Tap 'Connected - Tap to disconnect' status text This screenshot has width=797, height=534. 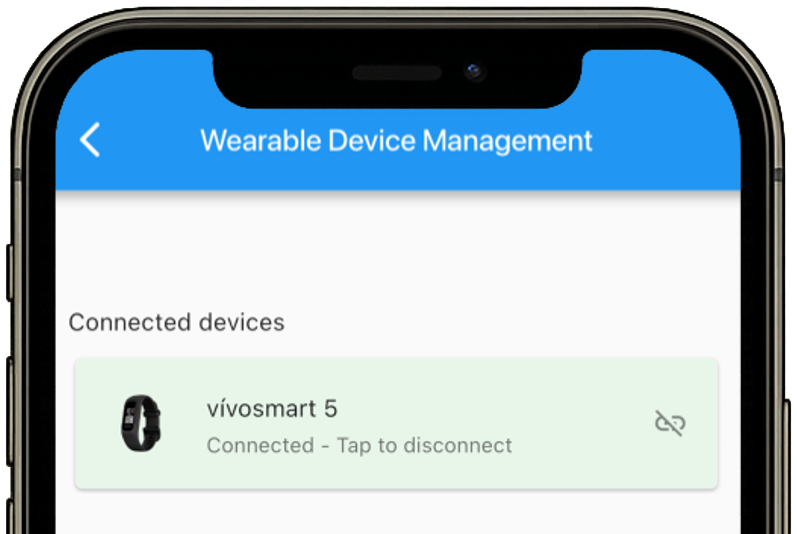click(359, 445)
